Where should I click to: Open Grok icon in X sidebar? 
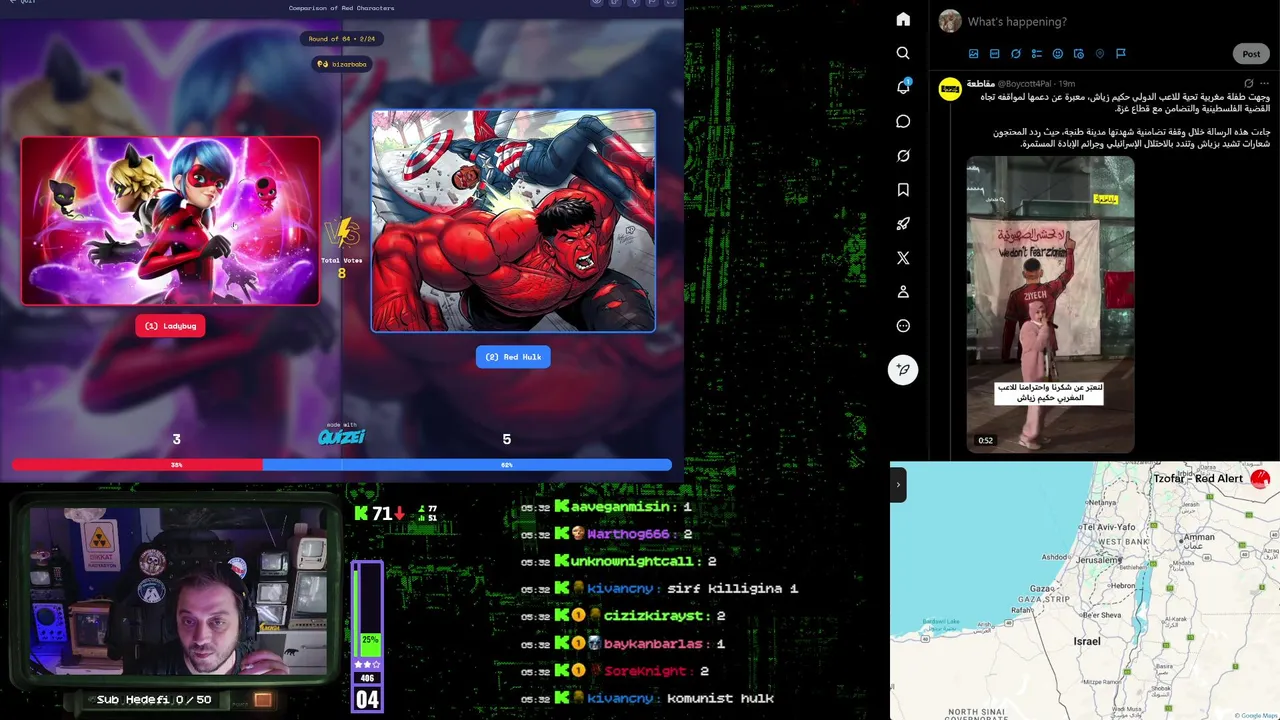903,155
